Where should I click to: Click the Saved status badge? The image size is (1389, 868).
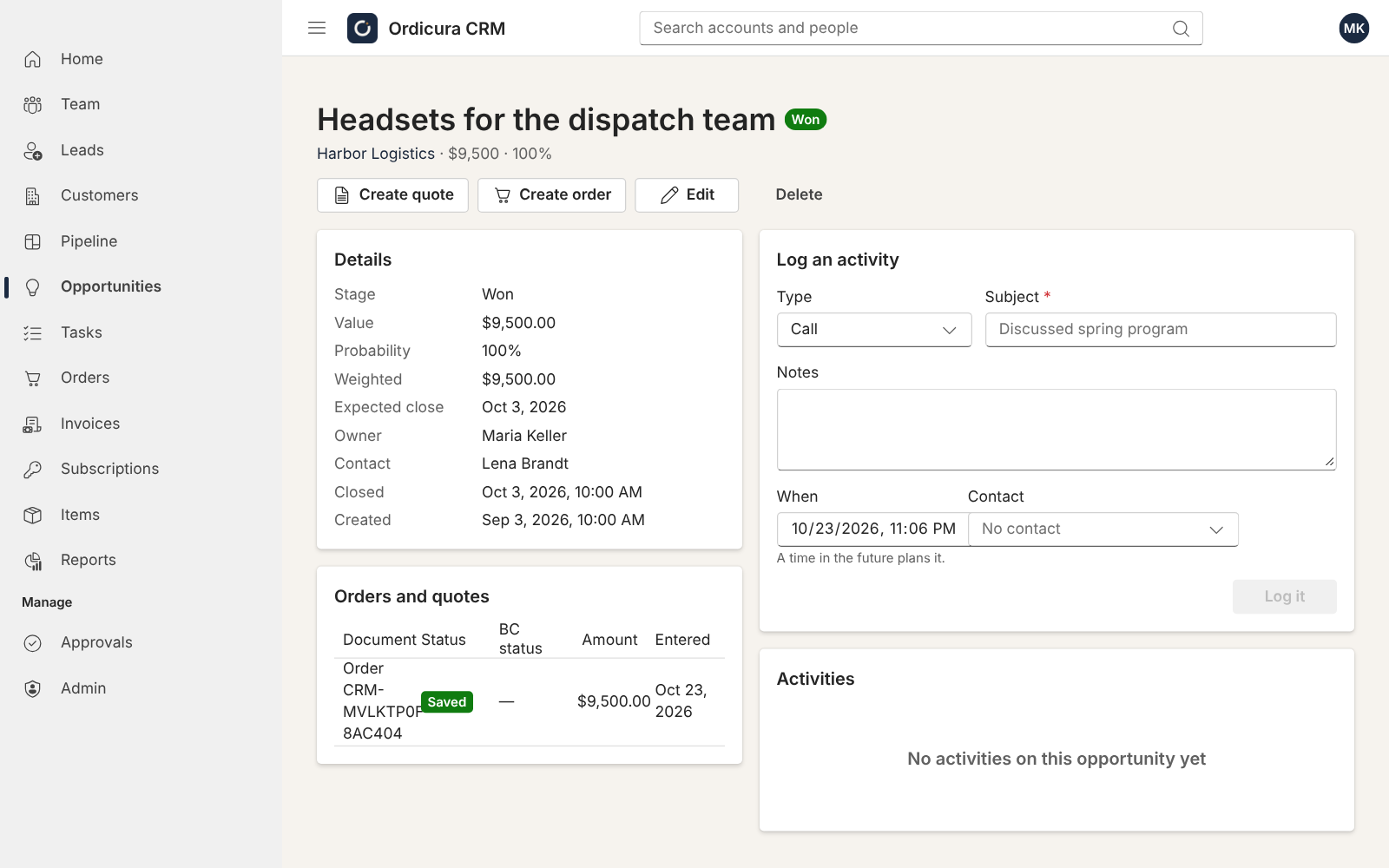(x=447, y=702)
